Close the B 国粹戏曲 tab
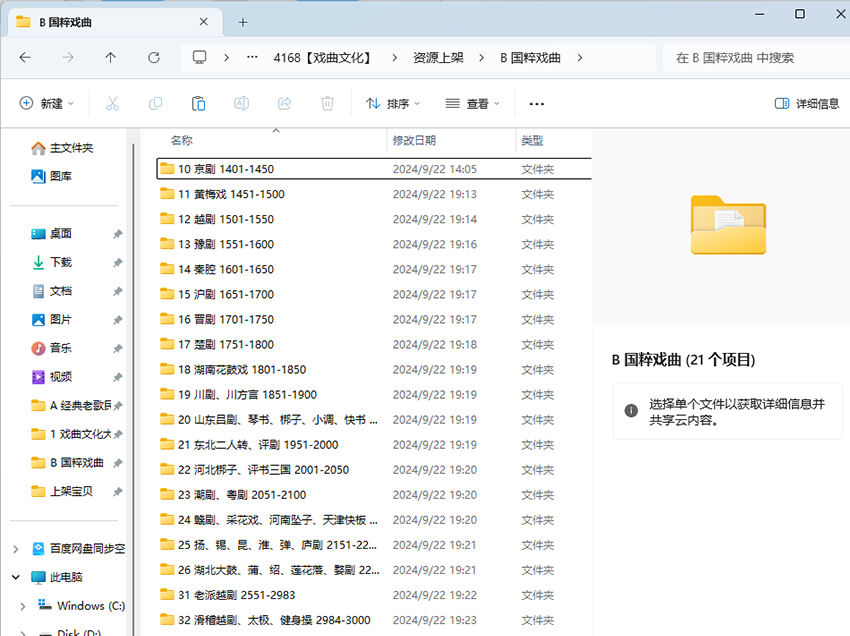Viewport: 850px width, 636px height. (204, 22)
